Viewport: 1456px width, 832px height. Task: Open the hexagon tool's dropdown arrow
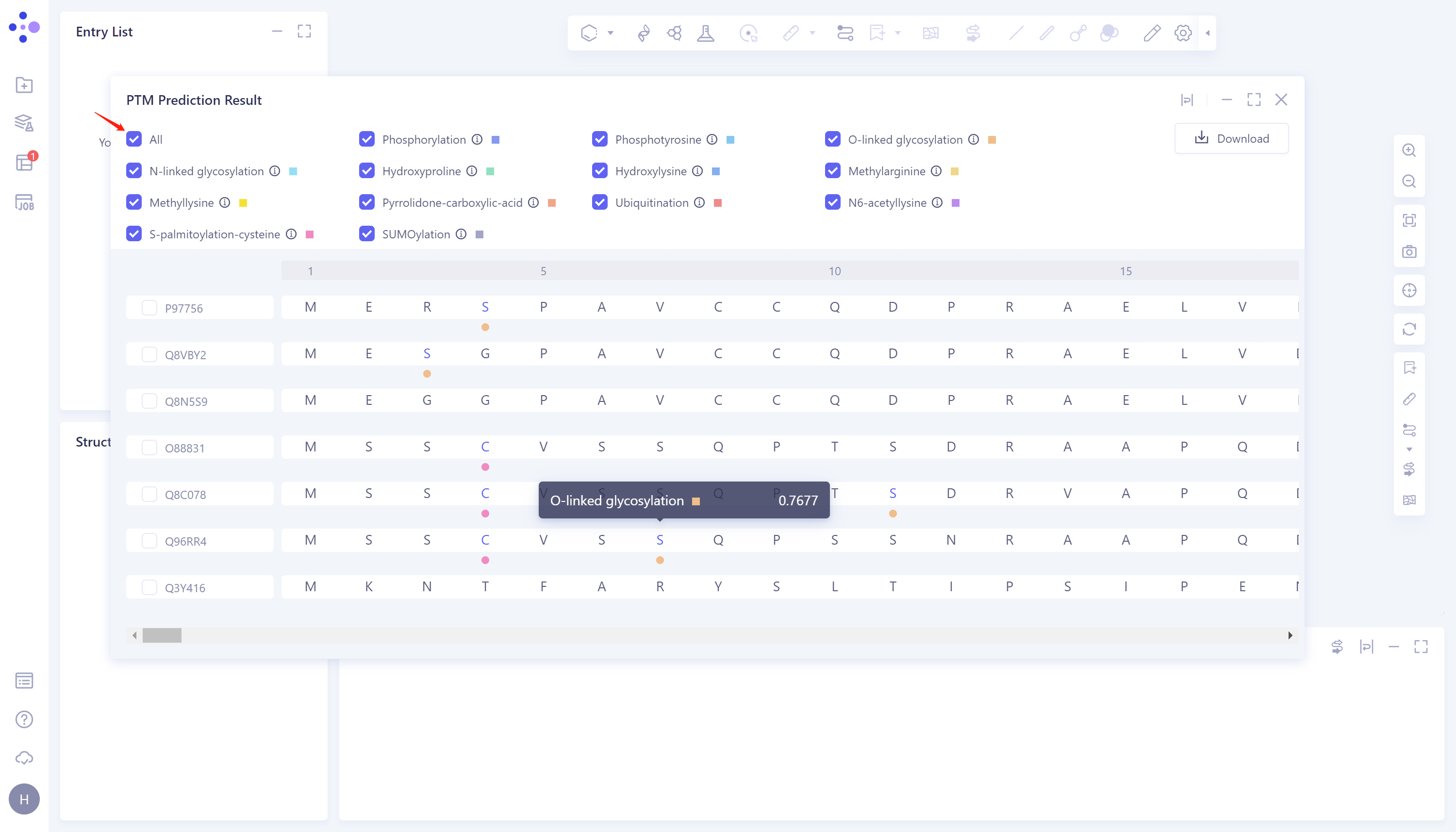coord(611,33)
